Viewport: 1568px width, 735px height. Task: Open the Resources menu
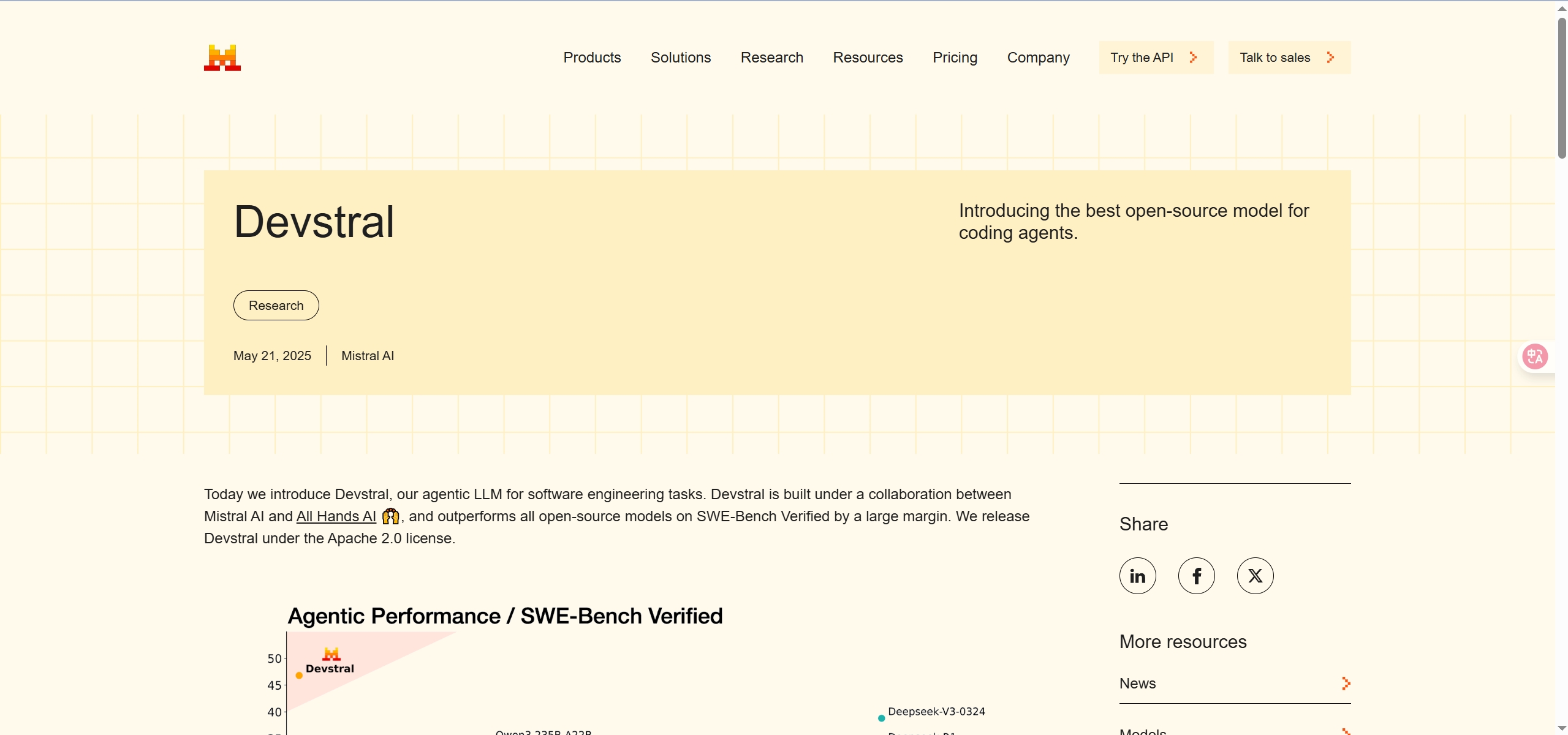[868, 58]
